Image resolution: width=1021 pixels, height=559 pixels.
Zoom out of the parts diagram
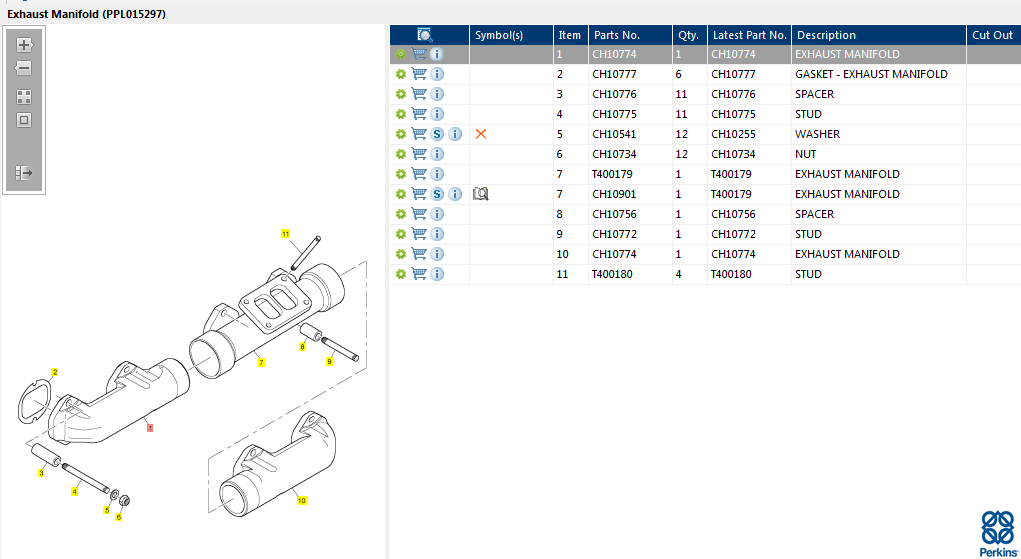point(24,68)
